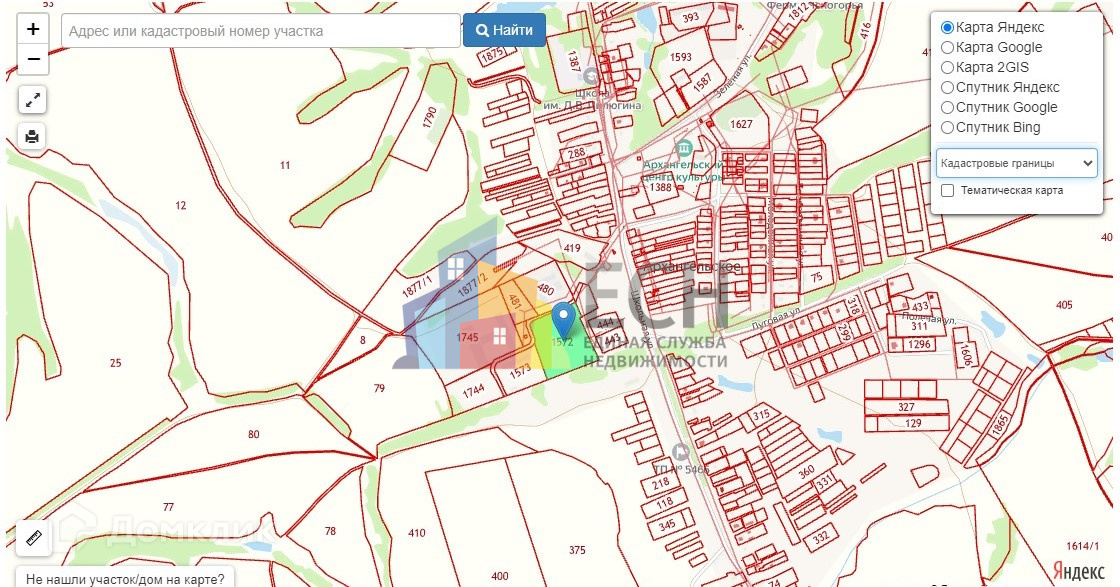
Task: Click parcel label 12
Action: pyautogui.click(x=181, y=206)
